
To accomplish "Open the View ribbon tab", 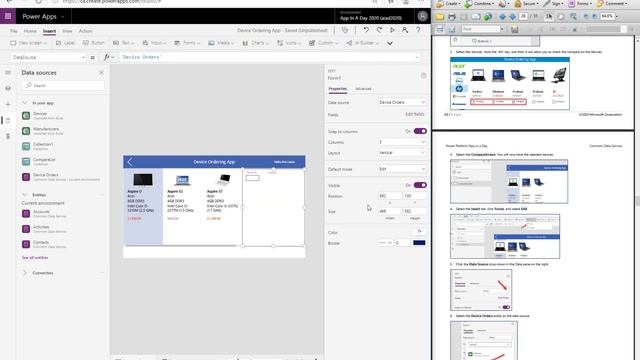I will (67, 31).
